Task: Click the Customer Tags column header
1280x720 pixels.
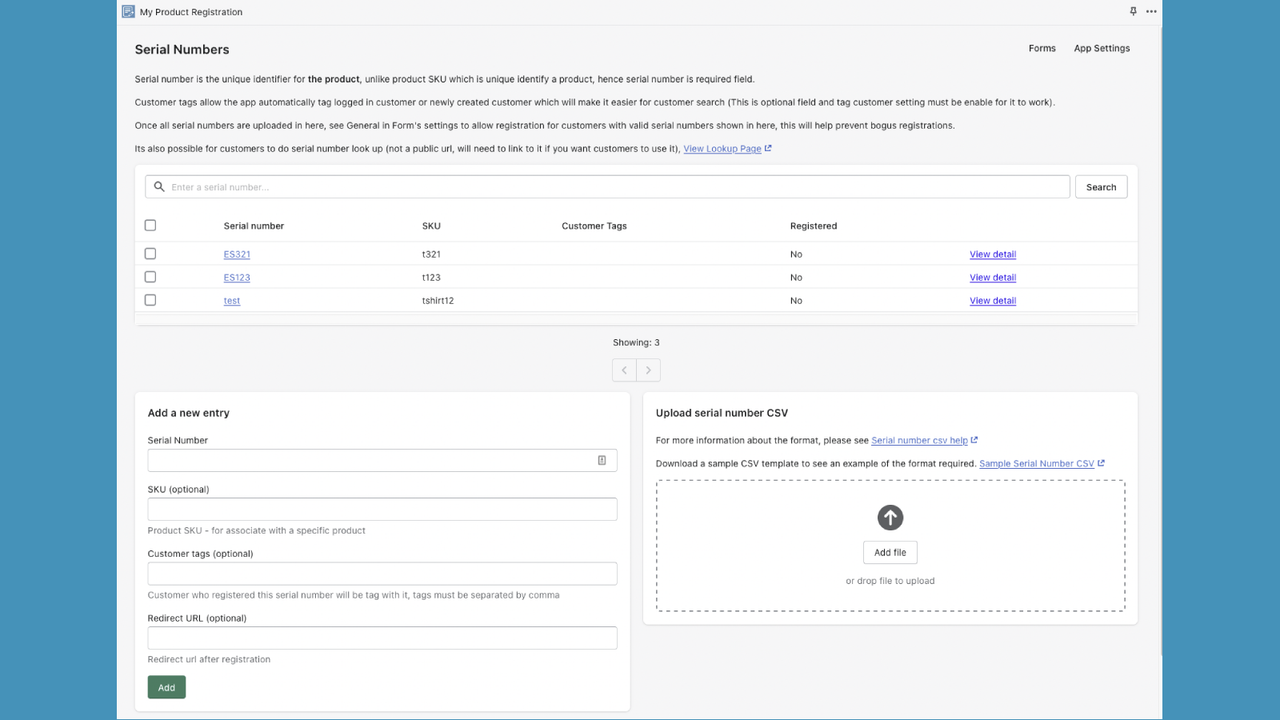Action: pos(594,226)
